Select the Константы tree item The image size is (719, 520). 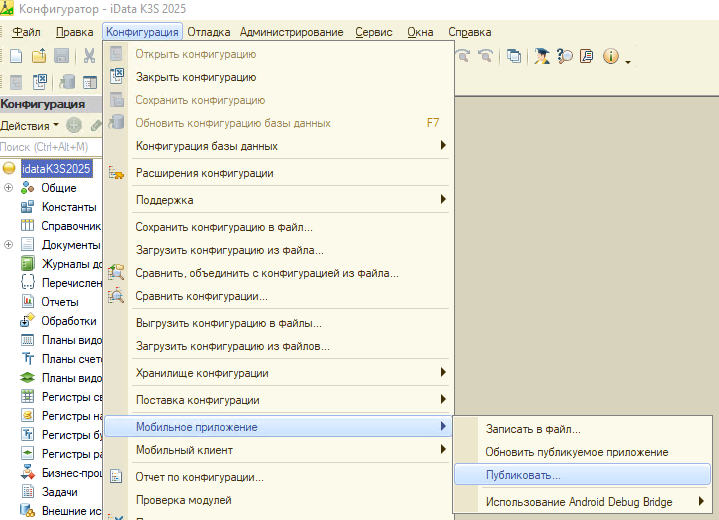pyautogui.click(x=68, y=207)
